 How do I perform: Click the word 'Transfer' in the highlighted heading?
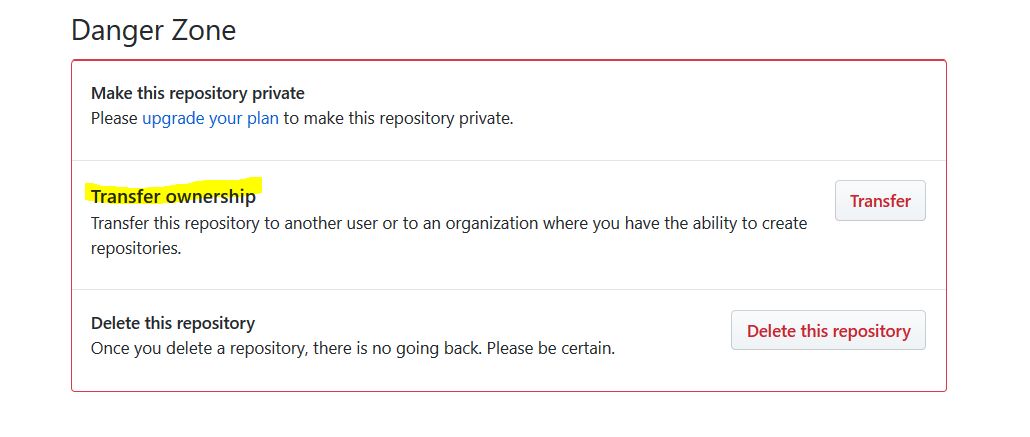click(x=126, y=196)
